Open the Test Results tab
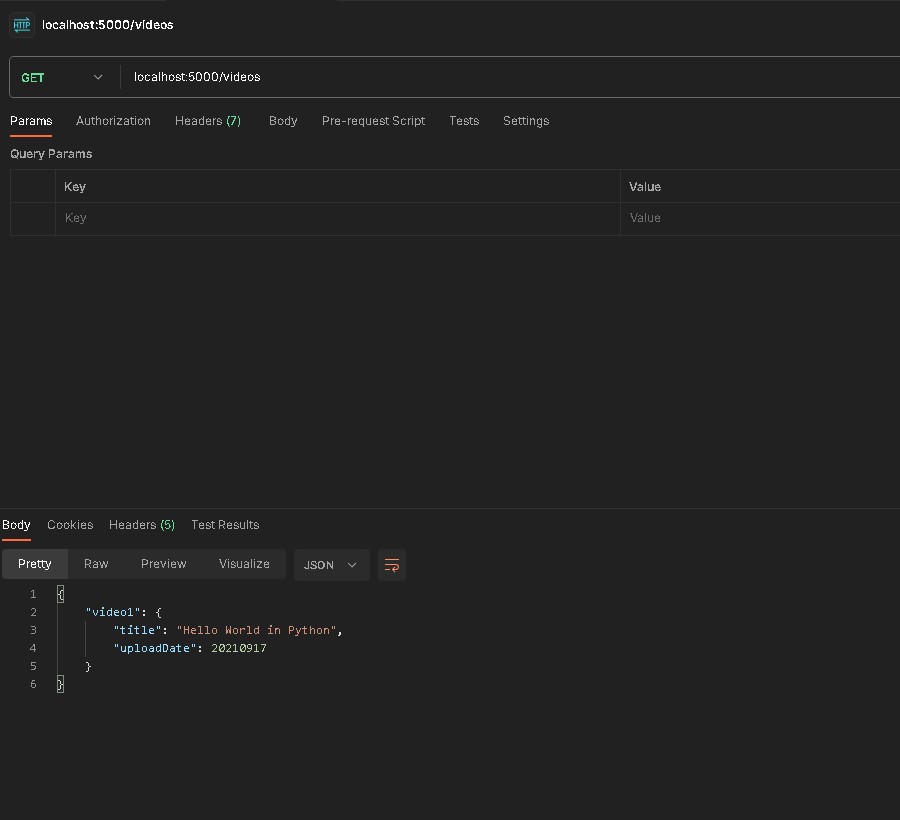900x820 pixels. pyautogui.click(x=225, y=525)
